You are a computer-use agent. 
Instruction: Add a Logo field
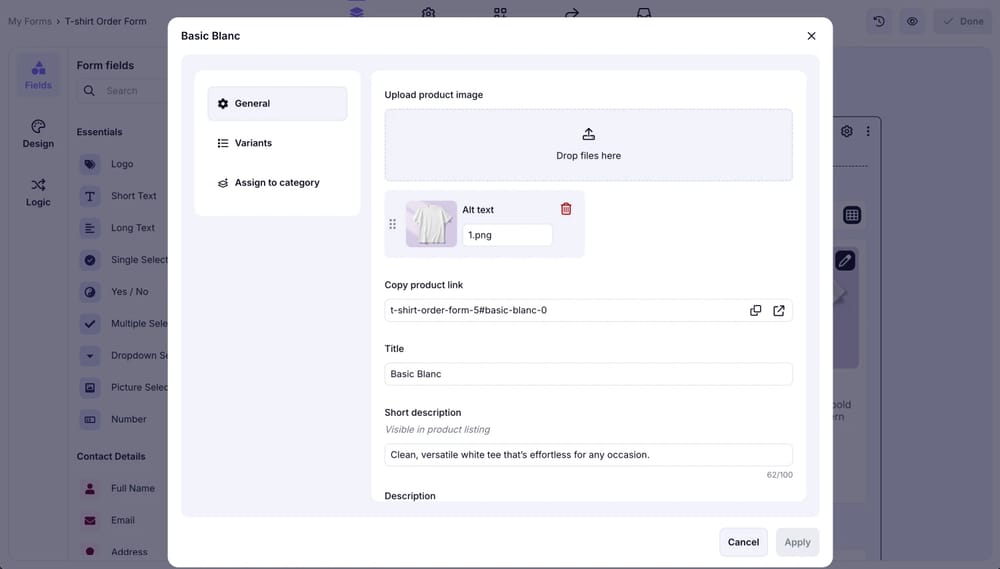pyautogui.click(x=122, y=164)
